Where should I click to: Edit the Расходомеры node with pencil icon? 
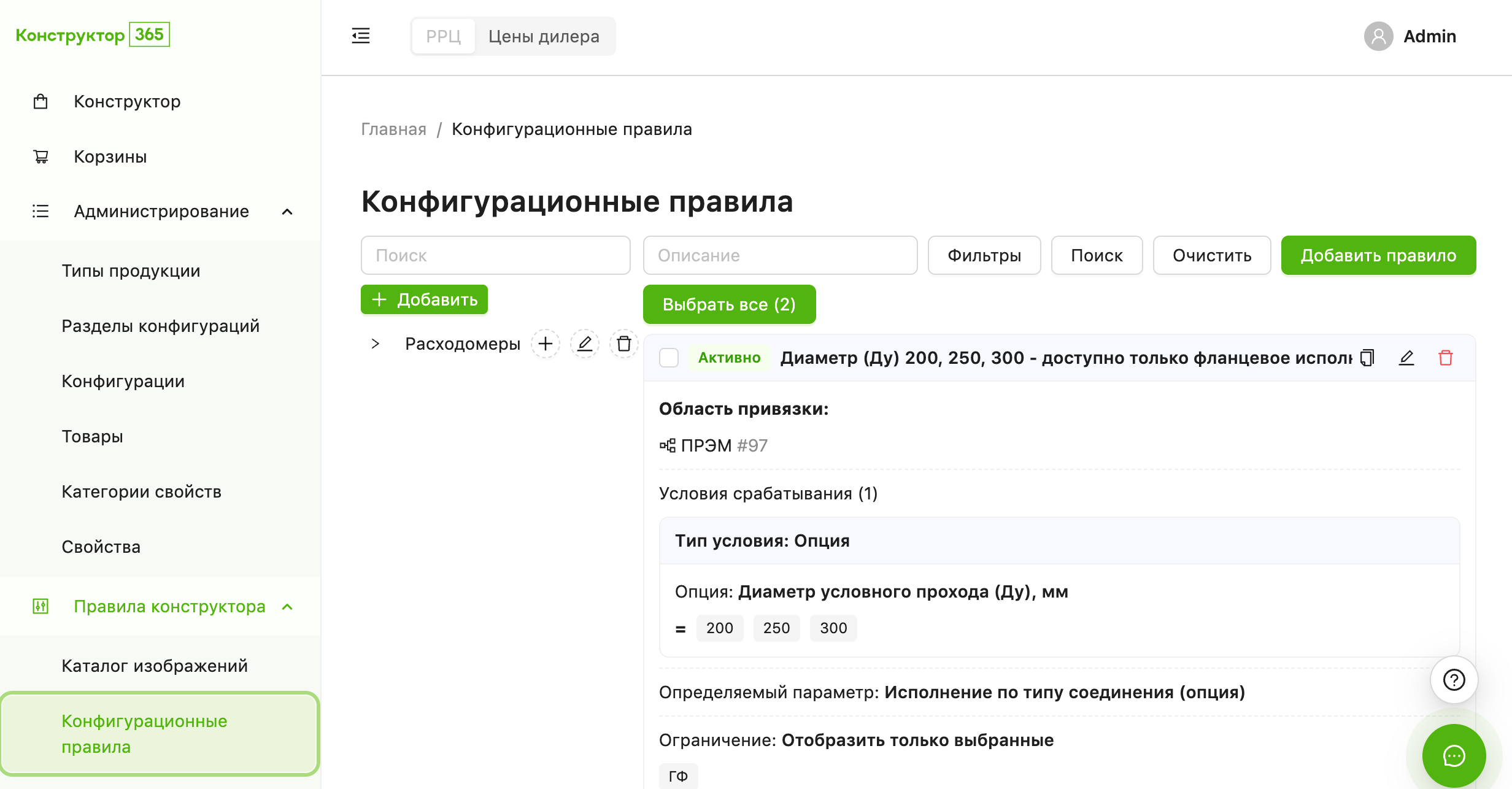584,344
